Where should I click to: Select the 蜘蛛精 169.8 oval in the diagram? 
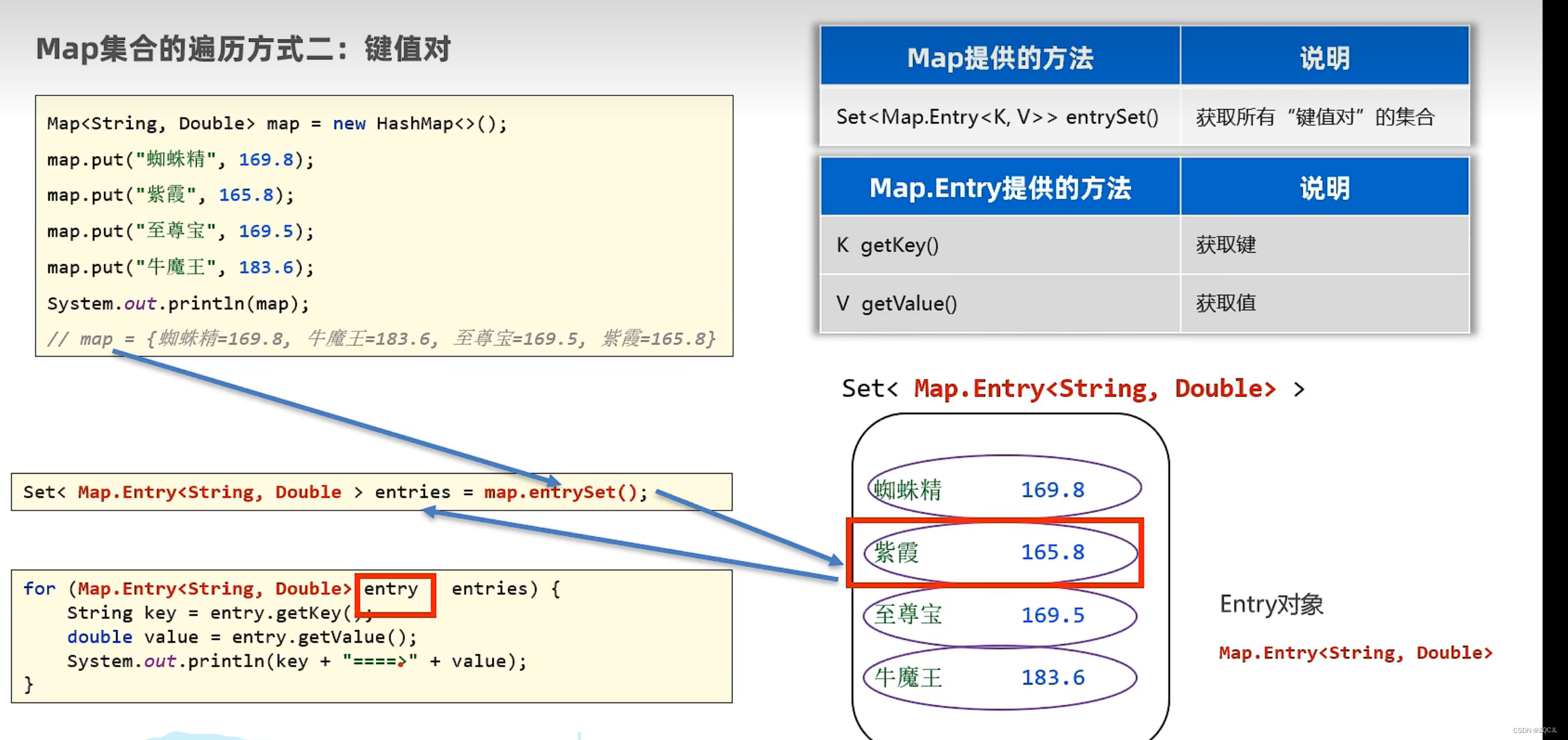coord(1003,489)
